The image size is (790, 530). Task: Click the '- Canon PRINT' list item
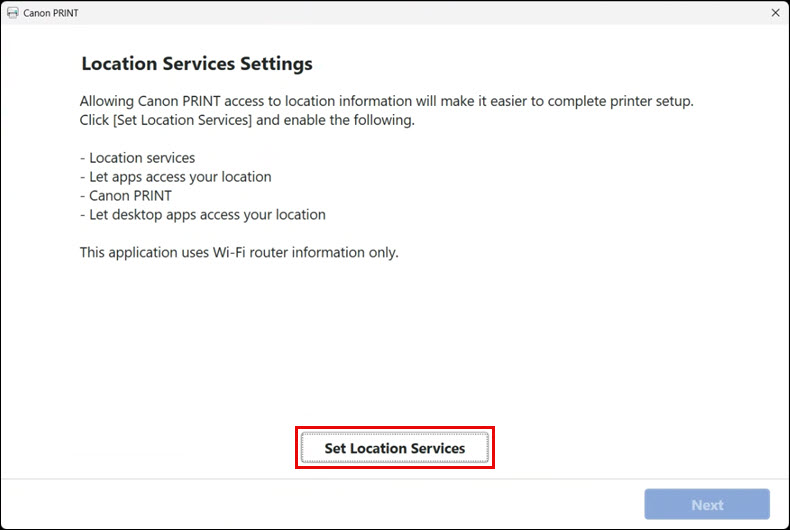click(126, 196)
